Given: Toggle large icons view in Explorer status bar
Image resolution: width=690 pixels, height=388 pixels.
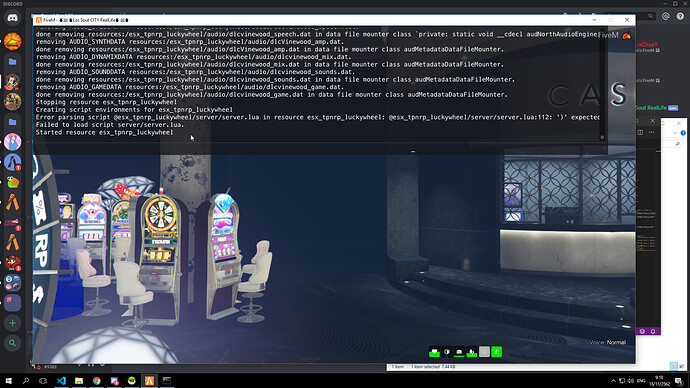Looking at the screenshot, I should (x=682, y=366).
